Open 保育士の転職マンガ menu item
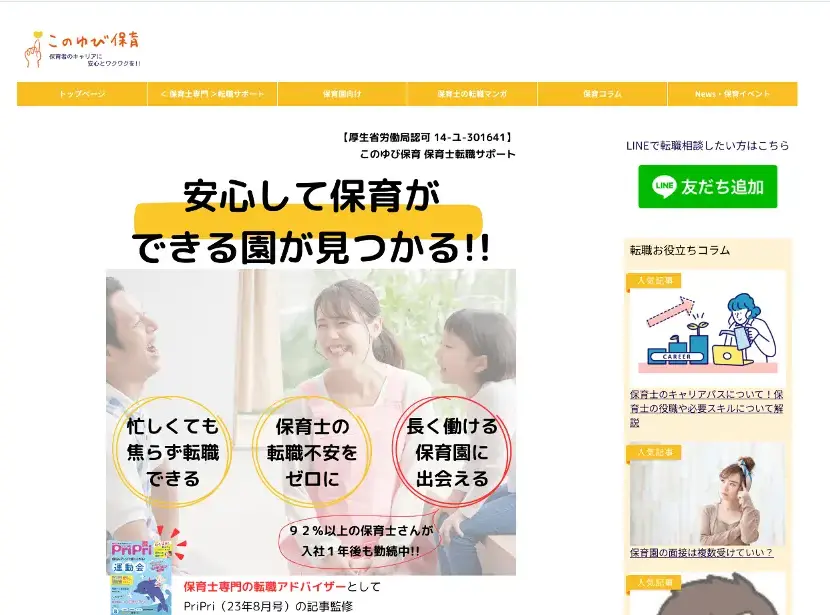Viewport: 830px width, 615px height. (x=472, y=94)
